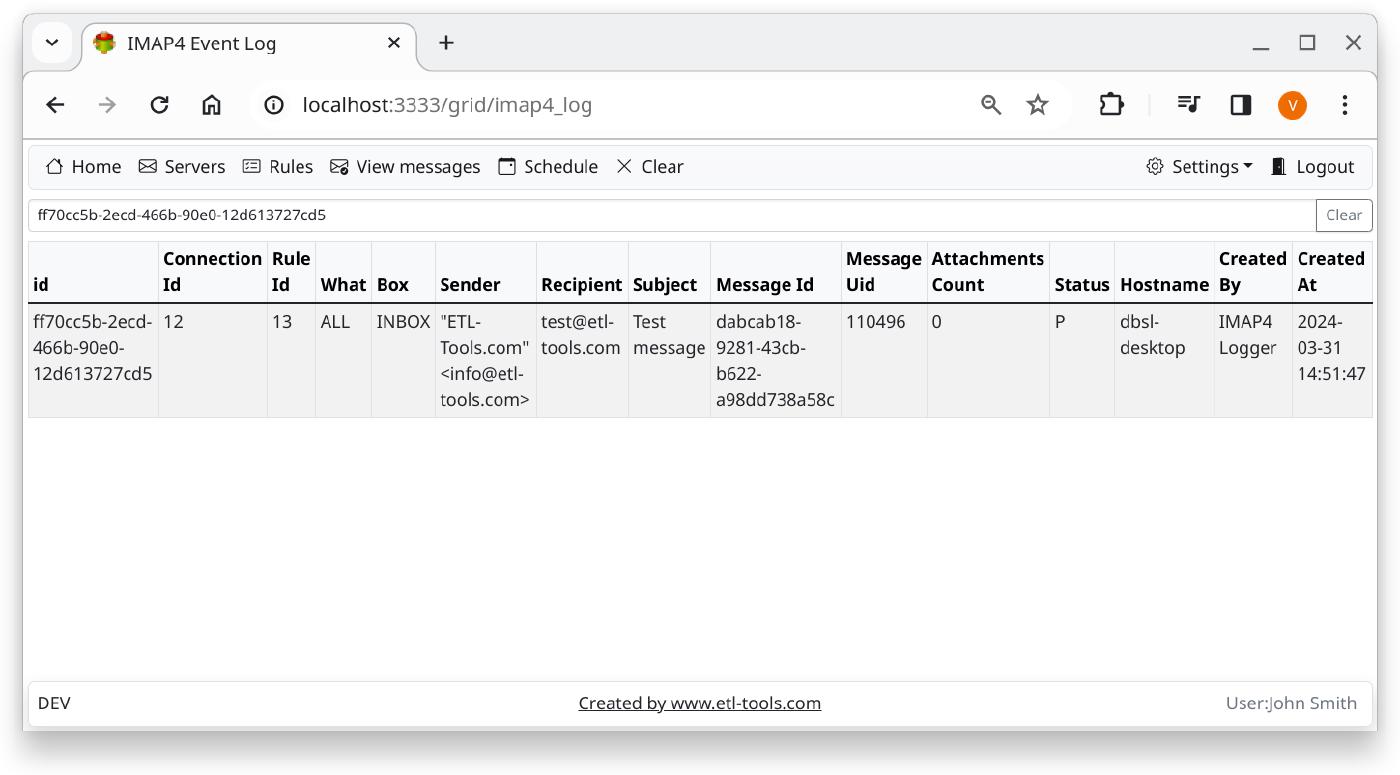Open the media control icon
This screenshot has height=775, width=1400.
click(x=1189, y=105)
